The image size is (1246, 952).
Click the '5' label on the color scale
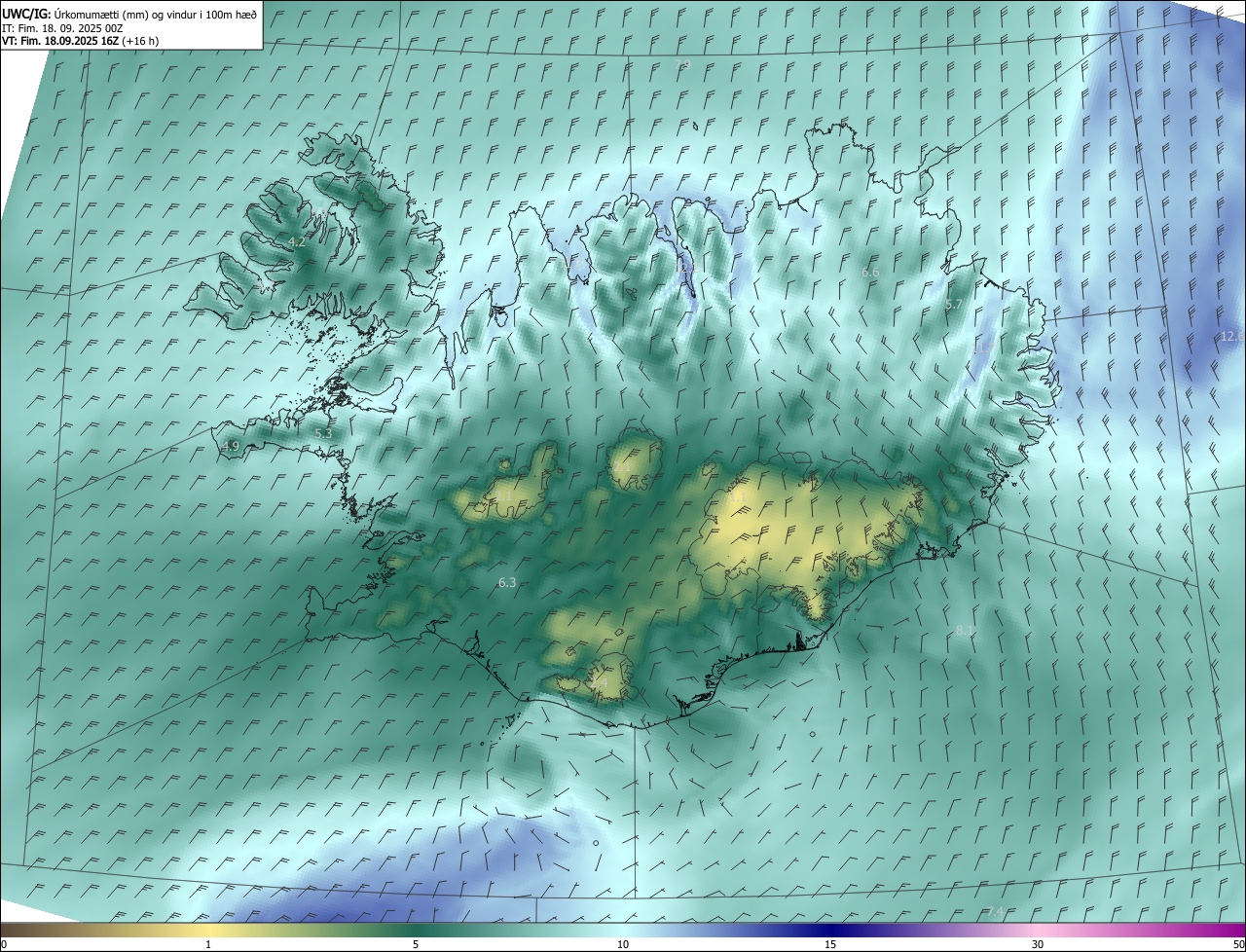click(x=416, y=944)
